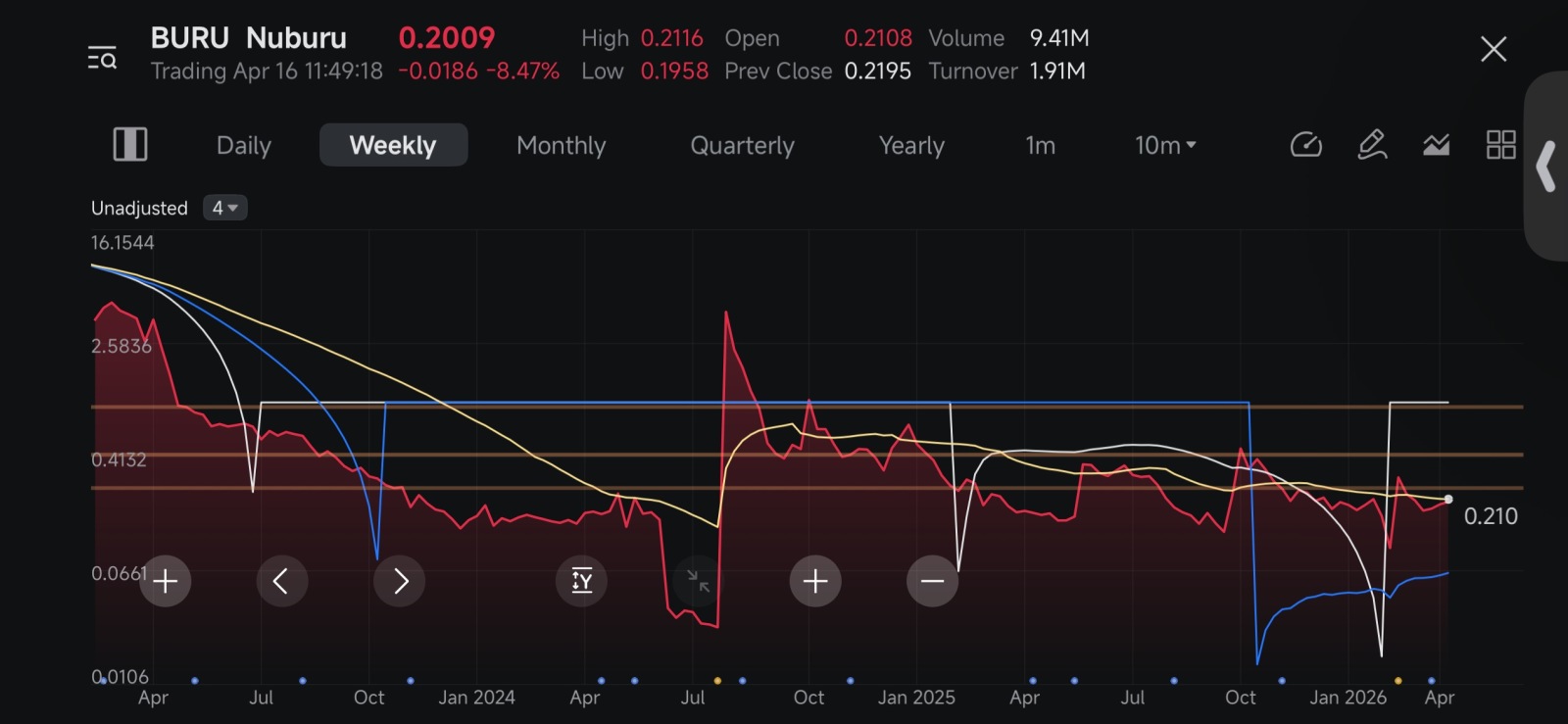This screenshot has width=1568, height=724.
Task: Zoom out with the minus button
Action: pos(932,581)
